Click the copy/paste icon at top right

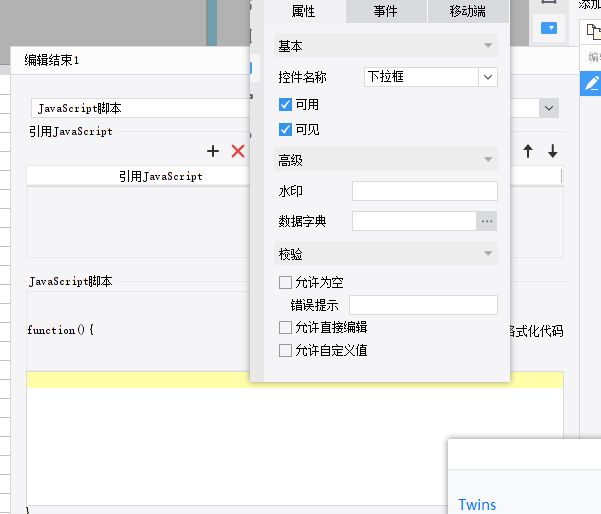pyautogui.click(x=593, y=31)
